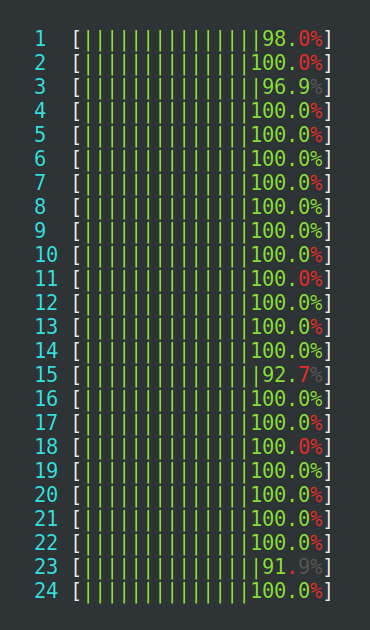Click the CPU core number 1 label
Image resolution: width=370 pixels, height=630 pixels.
click(40, 39)
